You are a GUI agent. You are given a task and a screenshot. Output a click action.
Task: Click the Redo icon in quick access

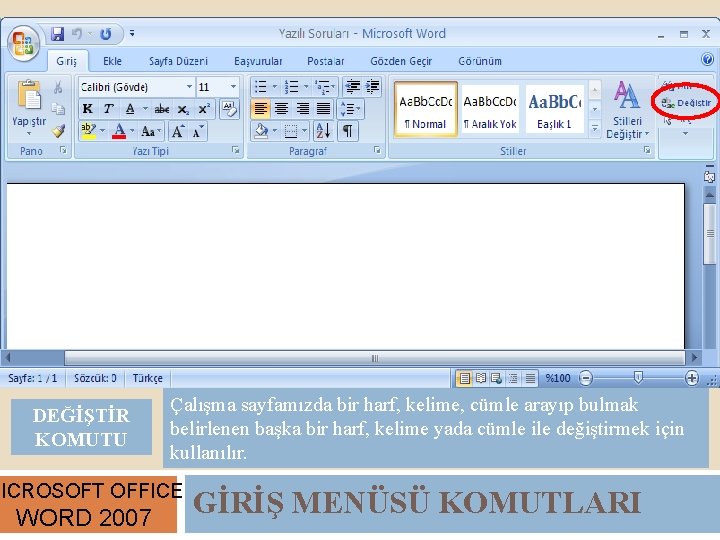(106, 34)
